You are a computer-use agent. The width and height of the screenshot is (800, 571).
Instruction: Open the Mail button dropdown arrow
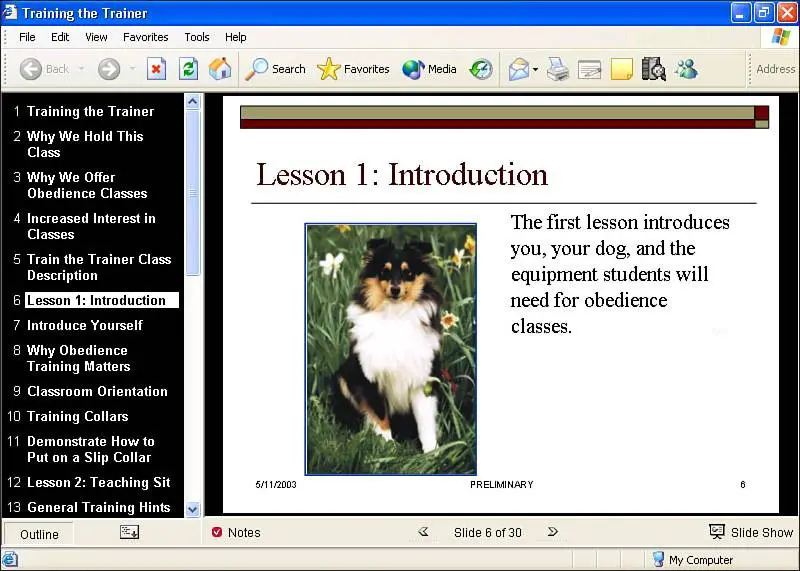535,69
